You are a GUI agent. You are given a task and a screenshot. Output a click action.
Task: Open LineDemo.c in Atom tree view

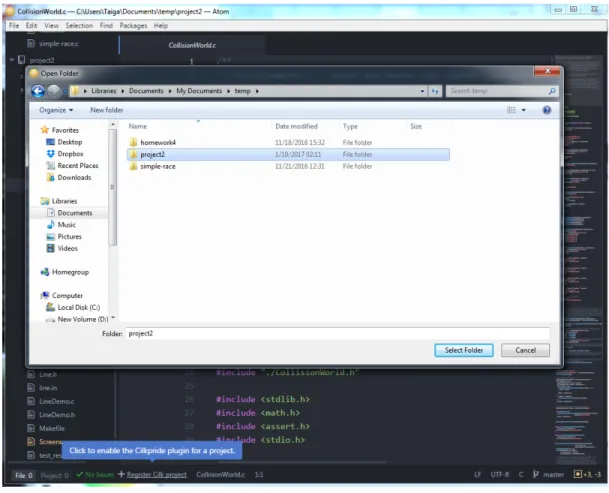tap(56, 401)
